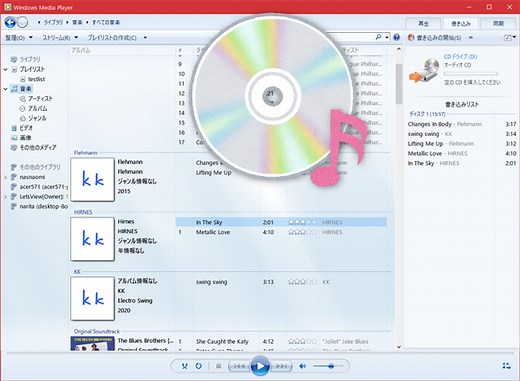Select Metallic Love track row in library
This screenshot has width=520, height=381.
[281, 232]
